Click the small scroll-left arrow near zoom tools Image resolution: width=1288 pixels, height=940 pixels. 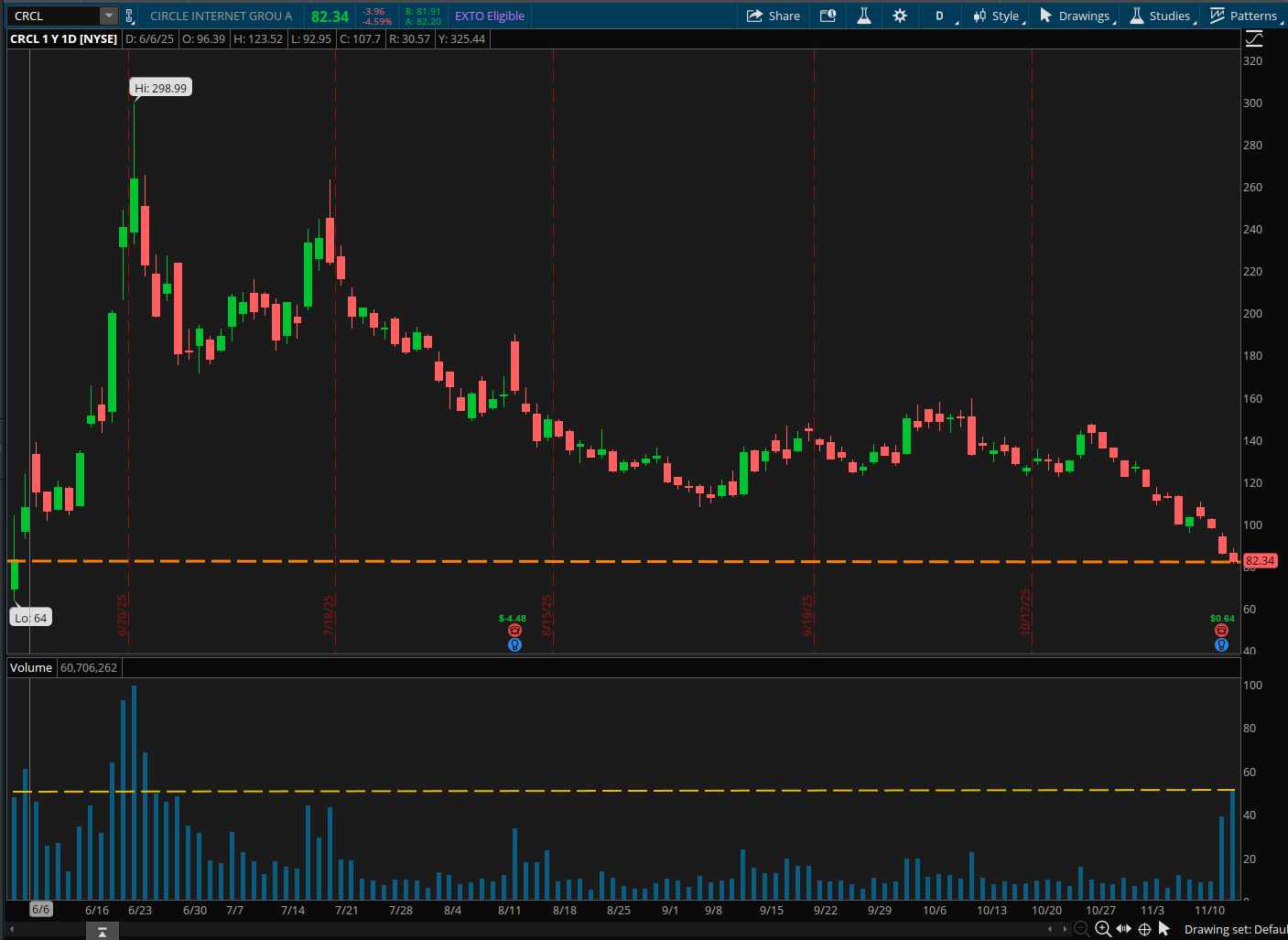coord(1051,929)
